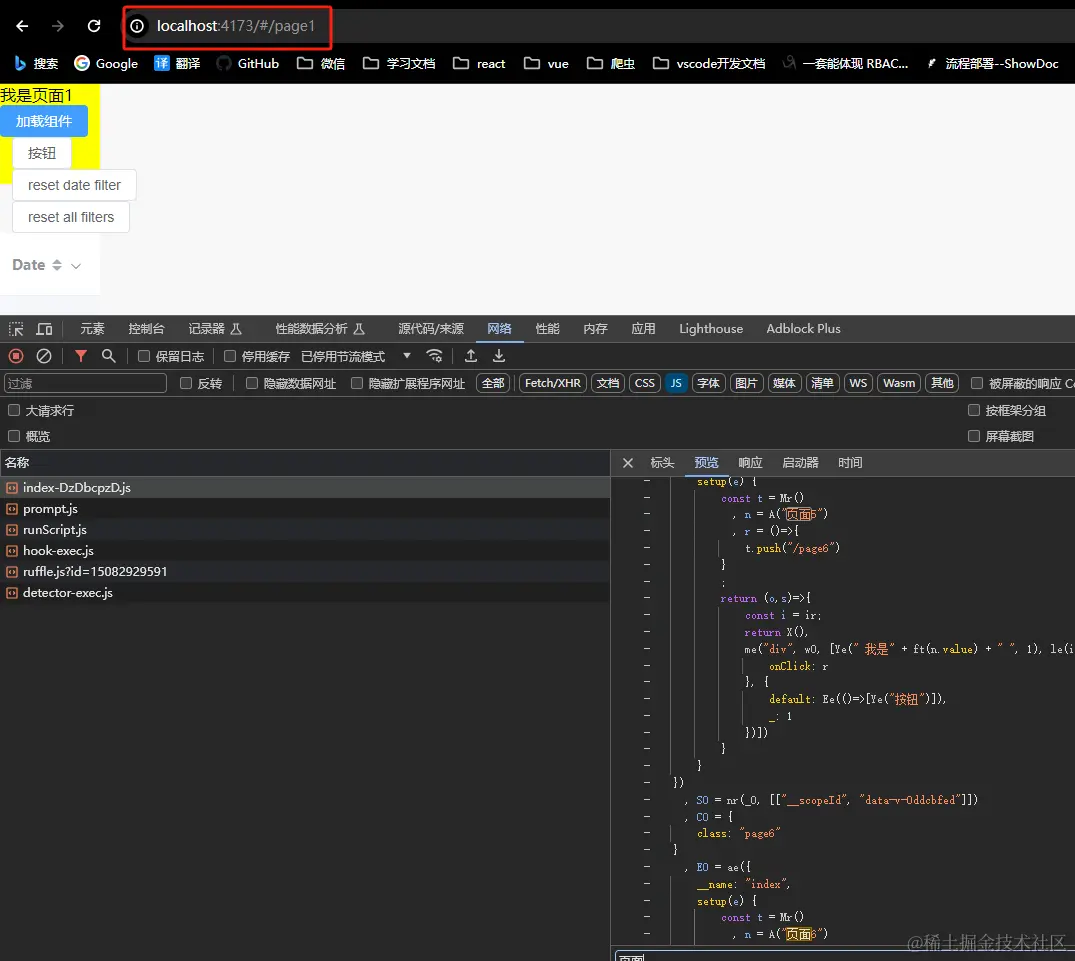The width and height of the screenshot is (1075, 961).
Task: Focus the 过滤 filter input field
Action: (86, 383)
